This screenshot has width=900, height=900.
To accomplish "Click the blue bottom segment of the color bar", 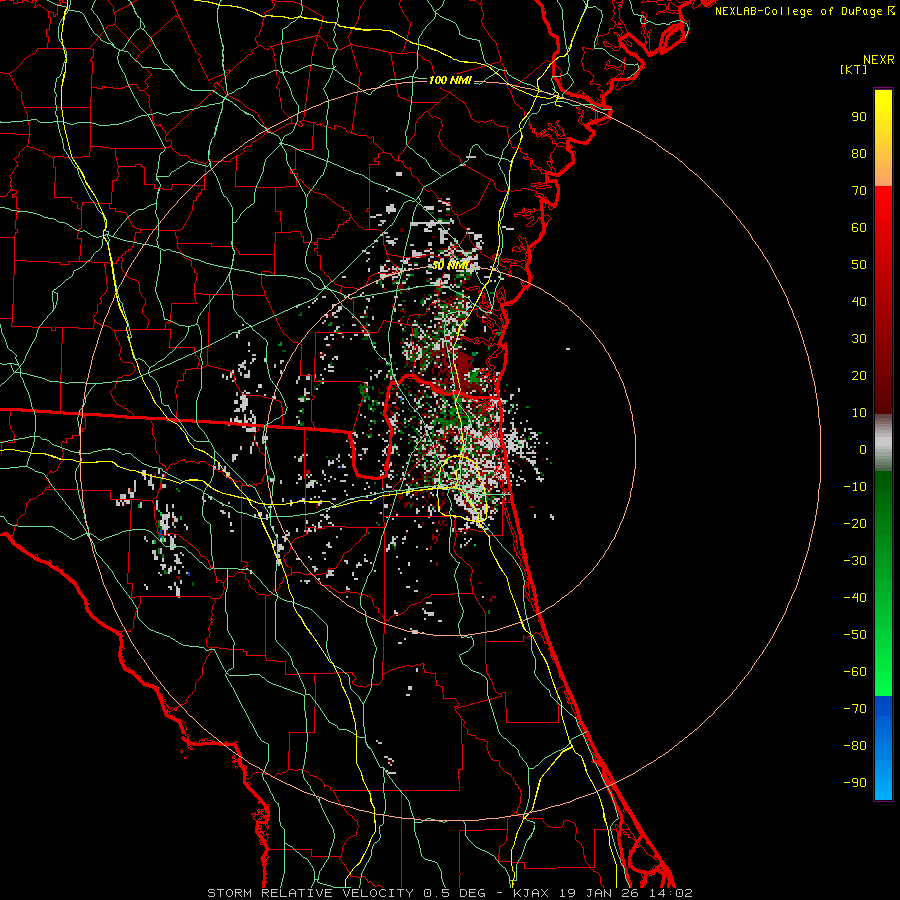I will 883,747.
